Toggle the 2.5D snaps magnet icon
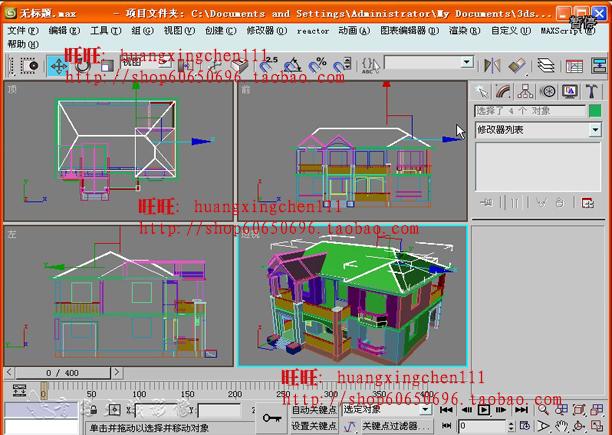 click(x=268, y=65)
